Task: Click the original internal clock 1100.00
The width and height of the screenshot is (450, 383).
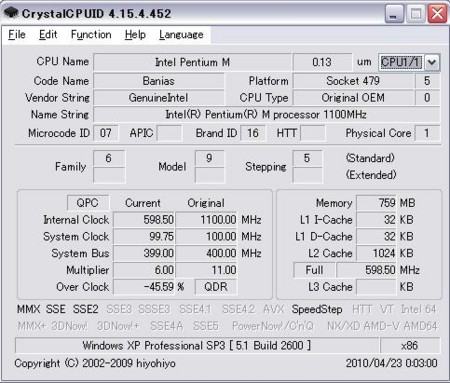Action: (206, 220)
